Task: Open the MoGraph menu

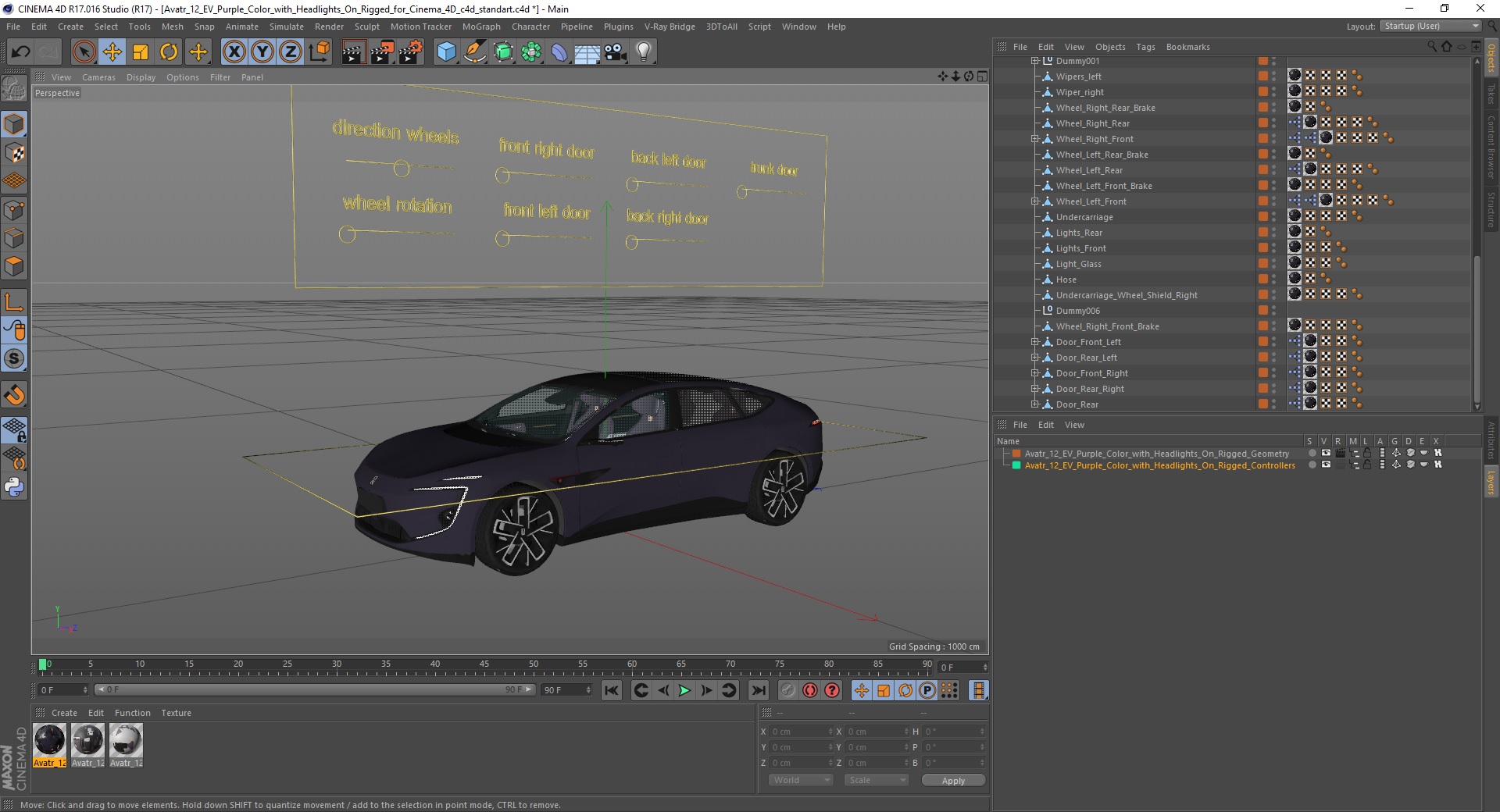Action: [x=481, y=27]
